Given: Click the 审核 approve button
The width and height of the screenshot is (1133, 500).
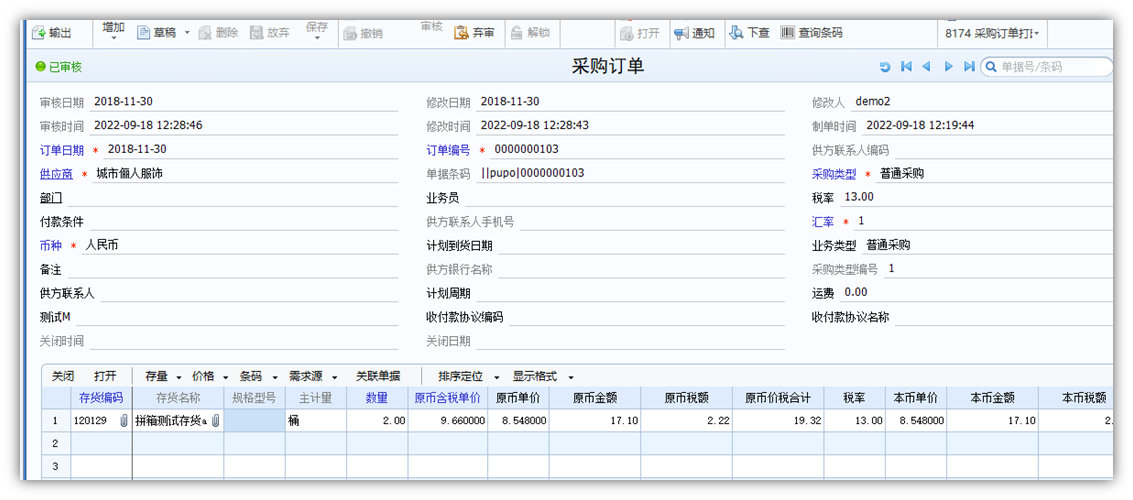Looking at the screenshot, I should click(x=431, y=26).
